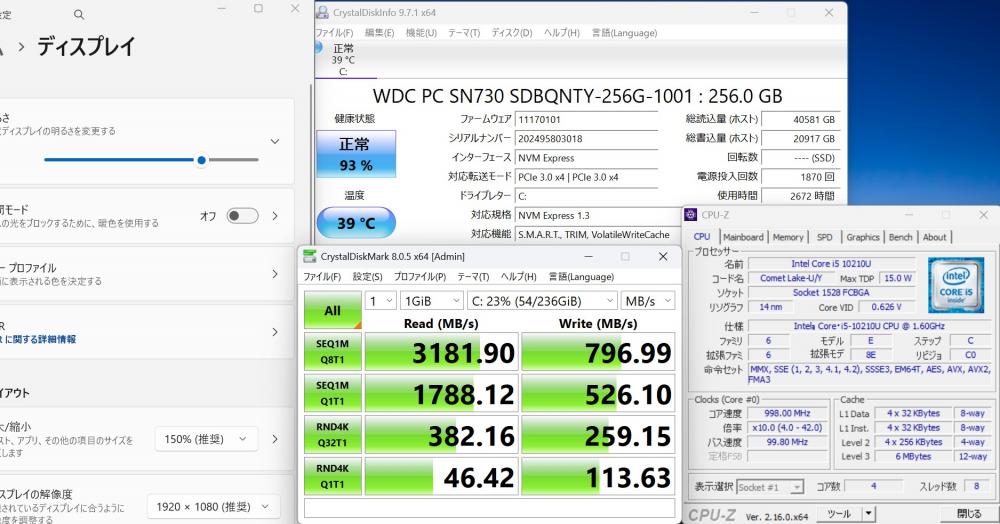Toggle the night light switch off/on
This screenshot has height=524, width=1000.
pyautogui.click(x=242, y=215)
